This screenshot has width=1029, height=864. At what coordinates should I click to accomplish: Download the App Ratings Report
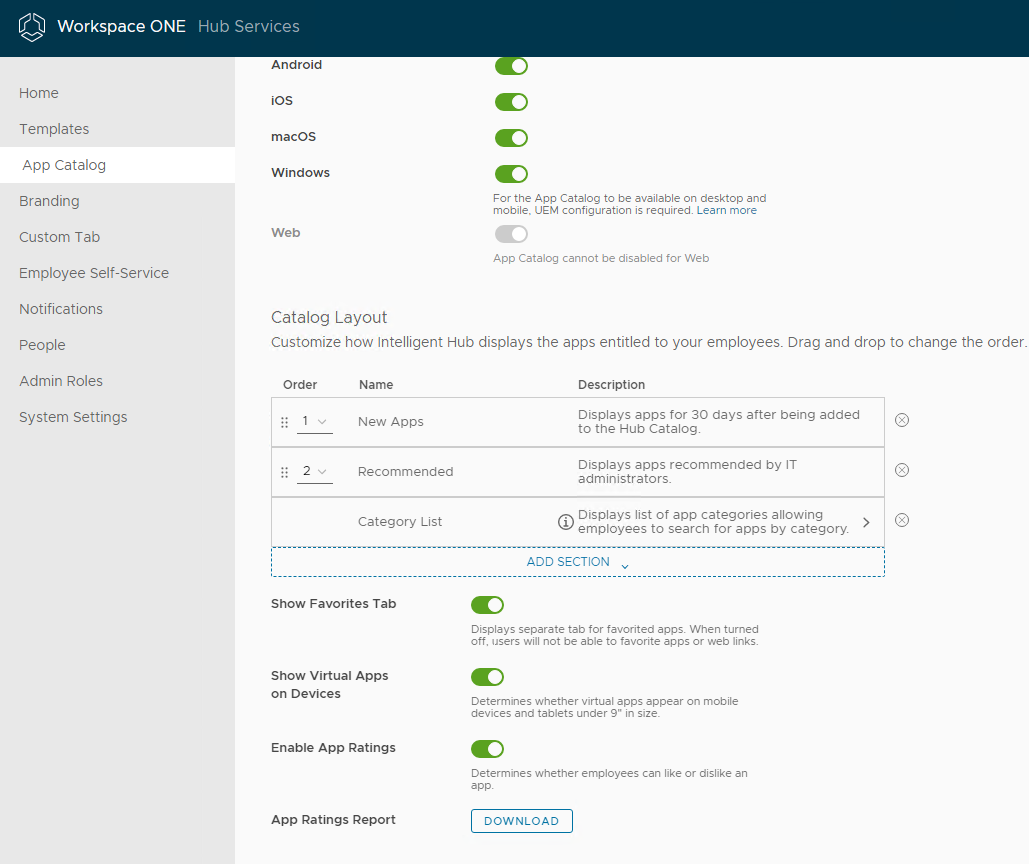click(x=522, y=821)
